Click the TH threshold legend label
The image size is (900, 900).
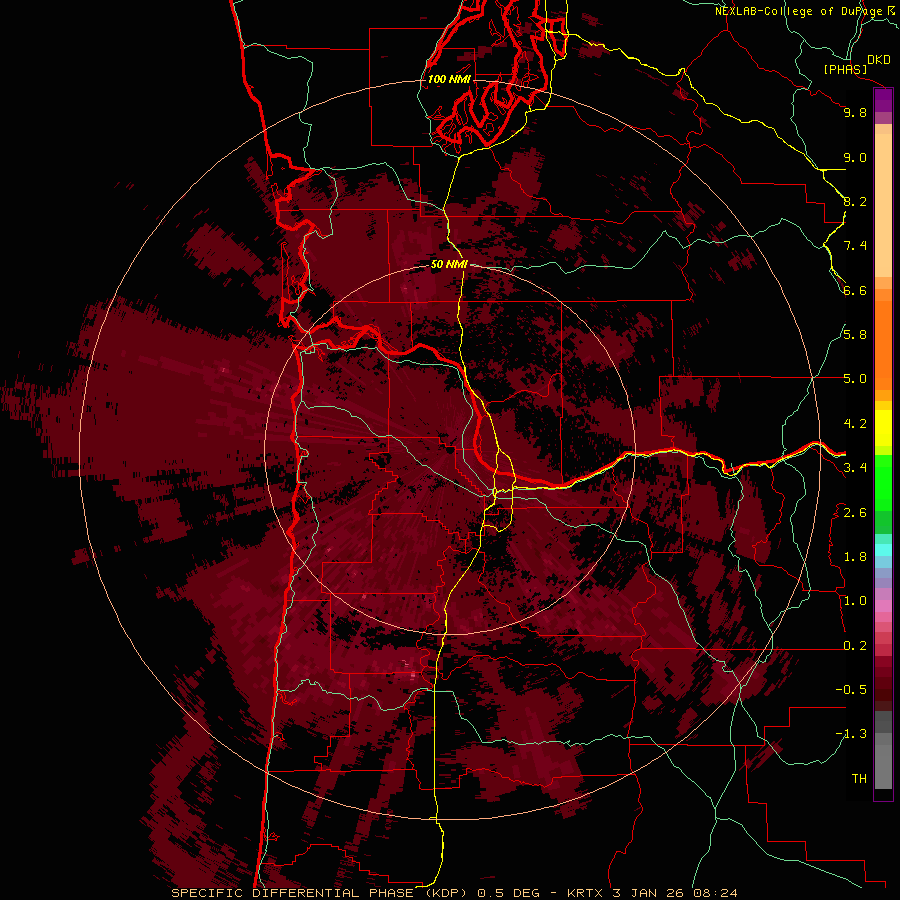coord(859,779)
